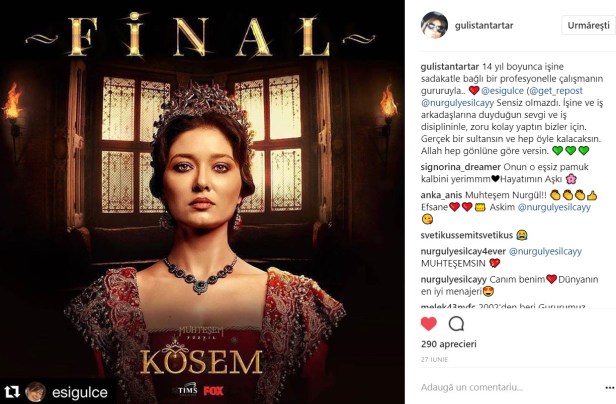Open the @esigulce mention in the caption
Viewport: 616px width, 404px height.
[502, 91]
